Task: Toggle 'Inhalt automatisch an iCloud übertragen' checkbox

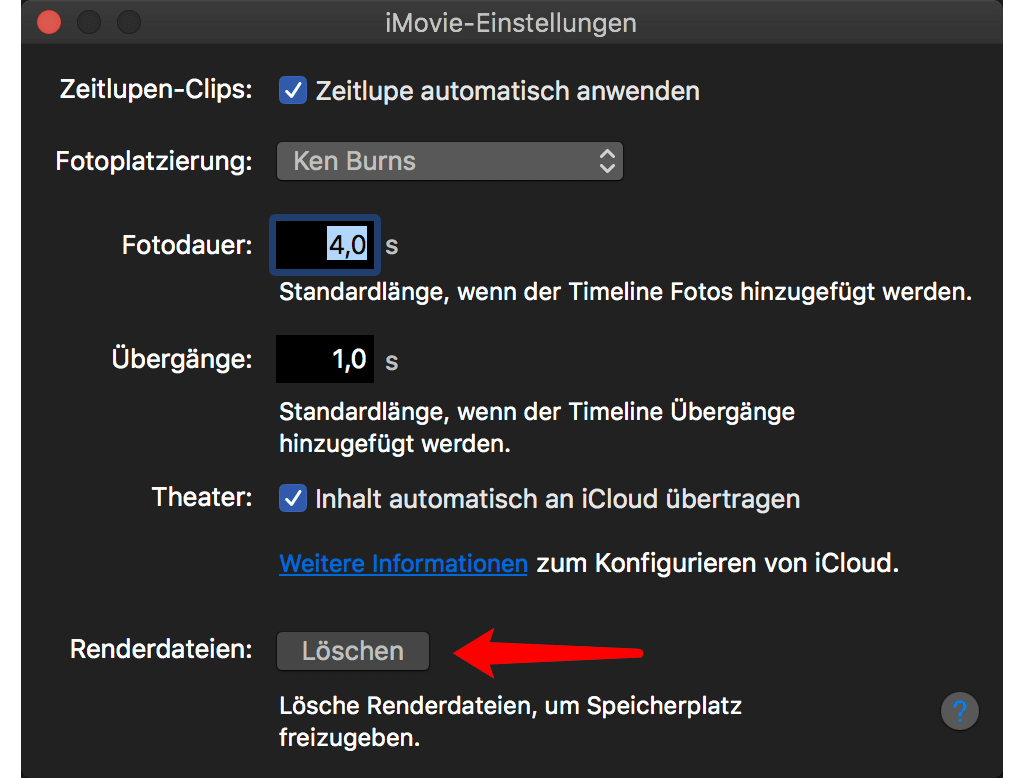Action: click(x=293, y=498)
